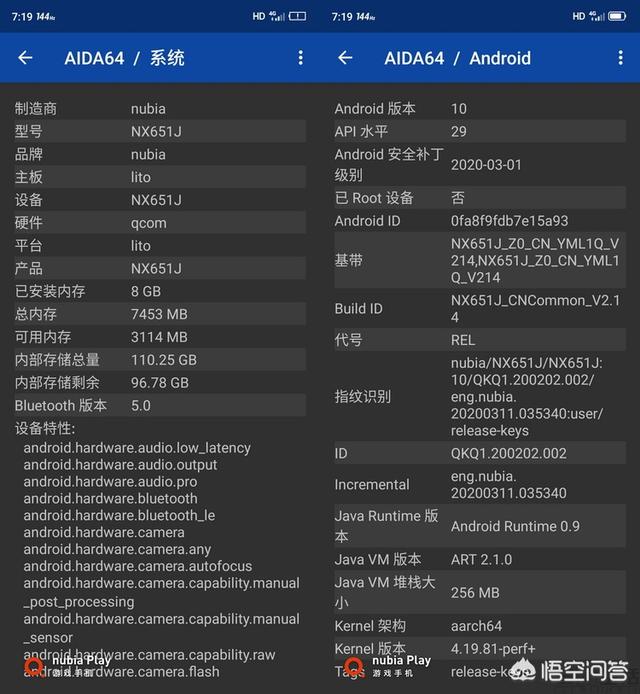Image resolution: width=640 pixels, height=694 pixels.
Task: Select security patch date 2020-03-01
Action: [486, 165]
